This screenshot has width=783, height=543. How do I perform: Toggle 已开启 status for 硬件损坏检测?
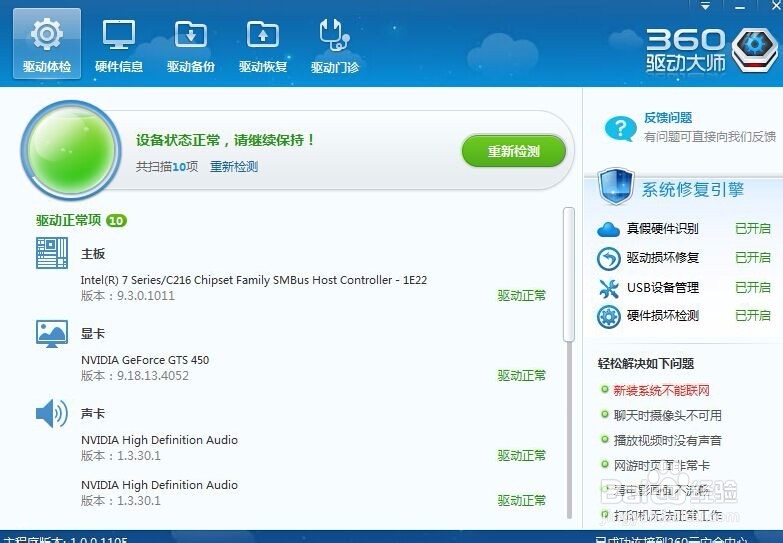[x=753, y=316]
